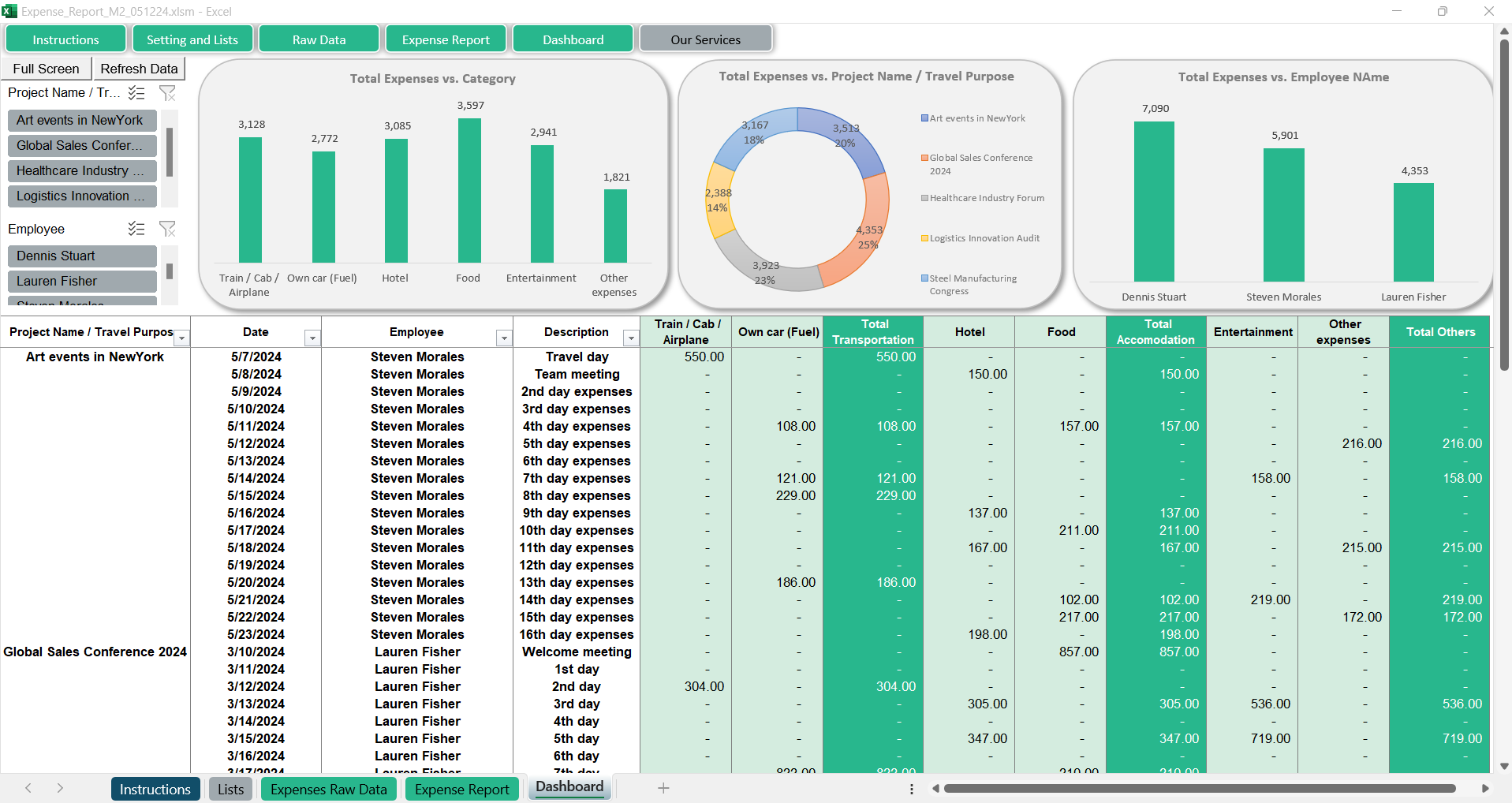Screen dimensions: 1512x803
Task: Open the Date column filter dropdown
Action: tap(312, 338)
